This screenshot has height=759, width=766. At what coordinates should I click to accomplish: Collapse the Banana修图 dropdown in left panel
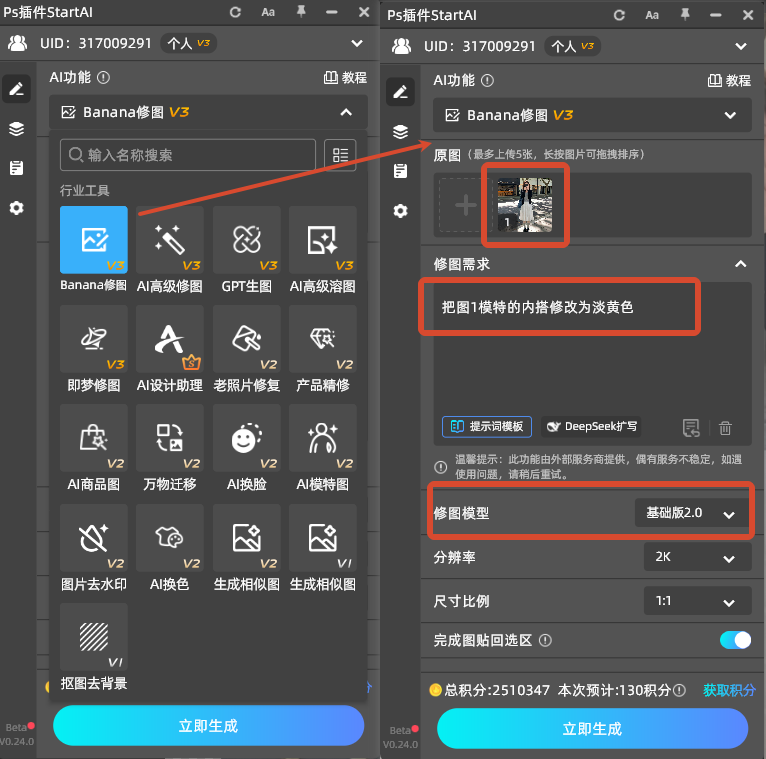pyautogui.click(x=346, y=112)
